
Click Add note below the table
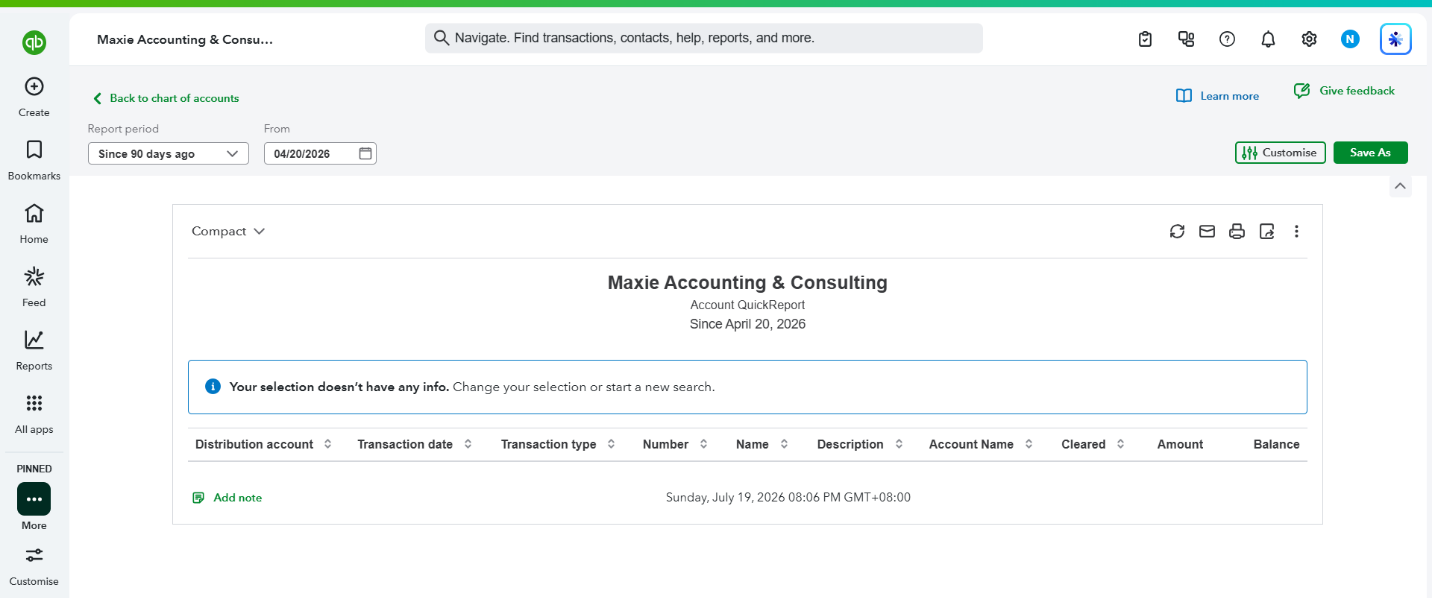point(227,497)
